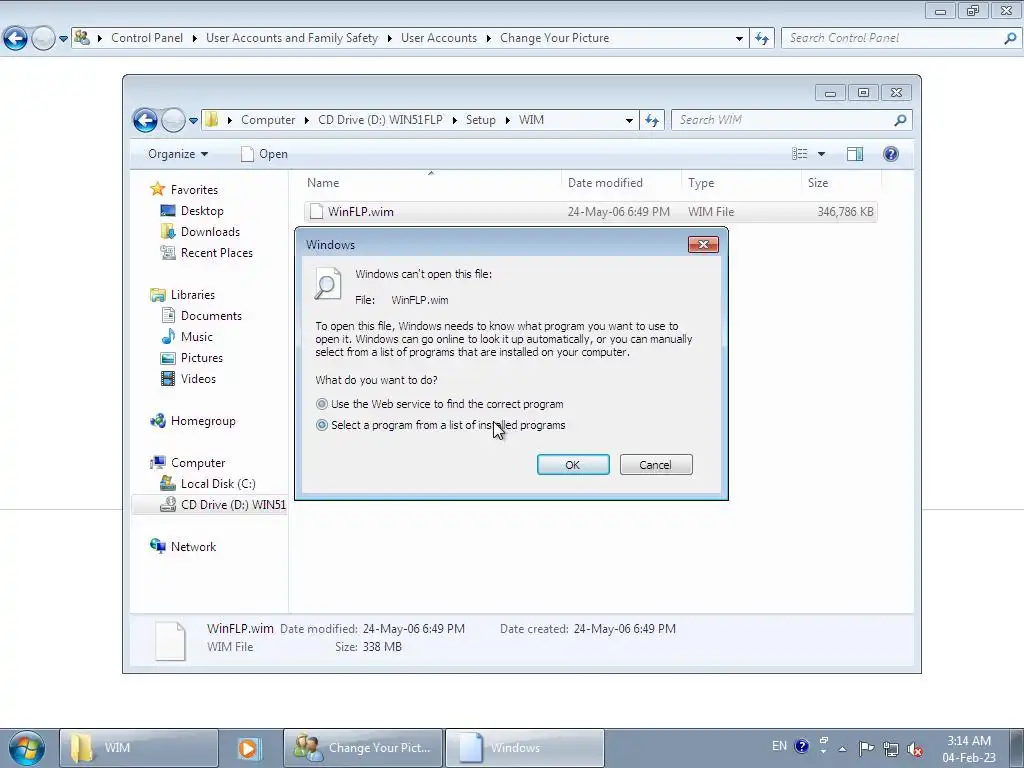Switch to Windows dialog taskbar button
Image resolution: width=1024 pixels, height=768 pixels.
[x=524, y=748]
